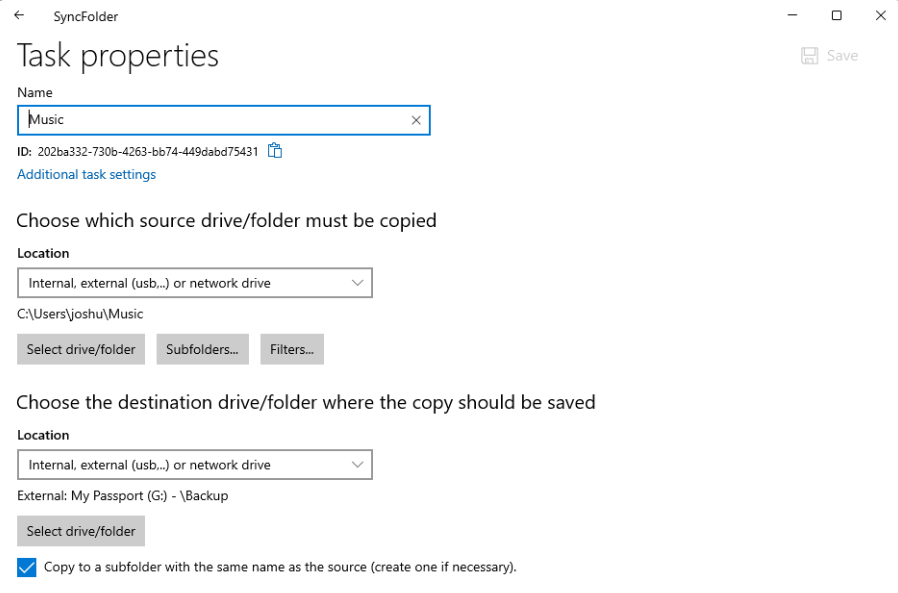Clear the Name field with X
The height and width of the screenshot is (593, 898).
(416, 120)
